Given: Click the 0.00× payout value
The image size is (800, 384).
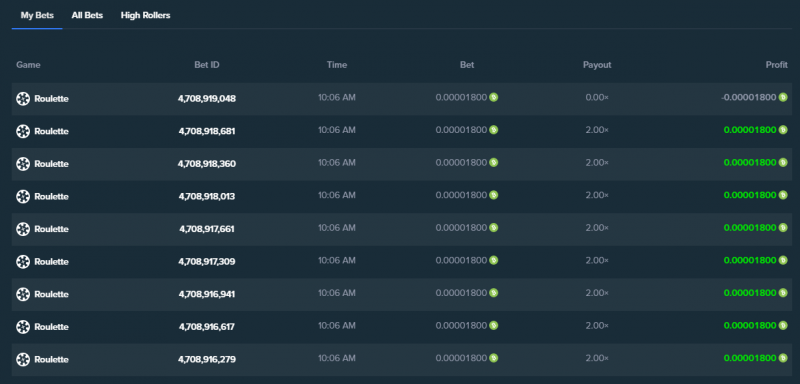Looking at the screenshot, I should (x=597, y=97).
